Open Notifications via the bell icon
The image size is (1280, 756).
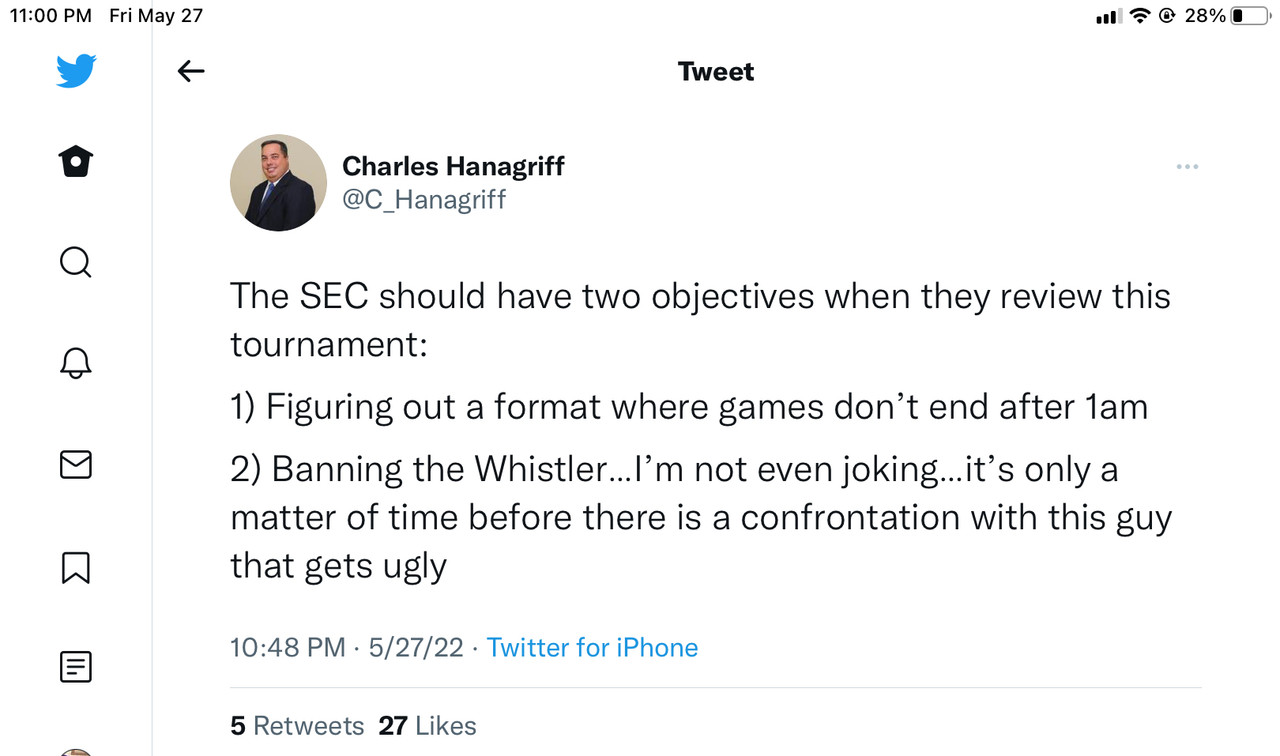coord(76,363)
